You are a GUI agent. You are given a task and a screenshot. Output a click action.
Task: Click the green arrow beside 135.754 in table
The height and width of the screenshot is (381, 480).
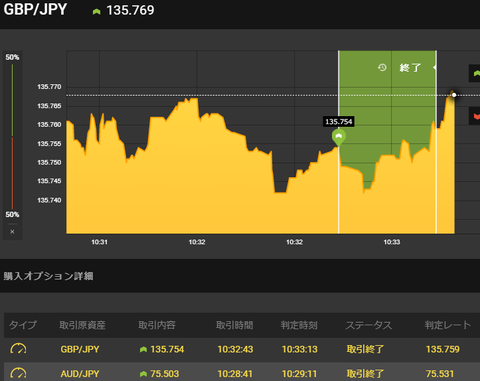coord(143,349)
